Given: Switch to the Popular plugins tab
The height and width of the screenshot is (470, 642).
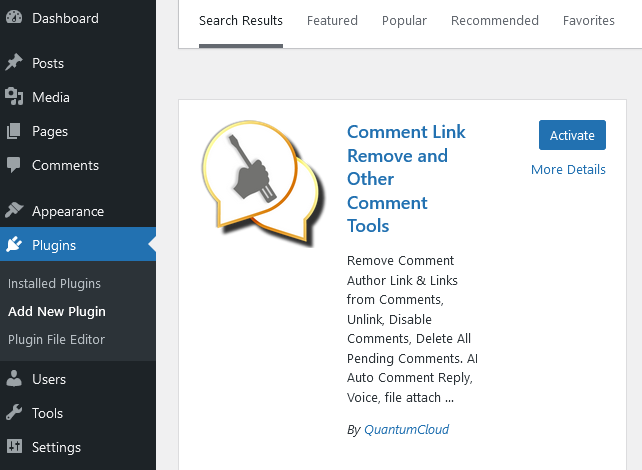Looking at the screenshot, I should pyautogui.click(x=405, y=20).
